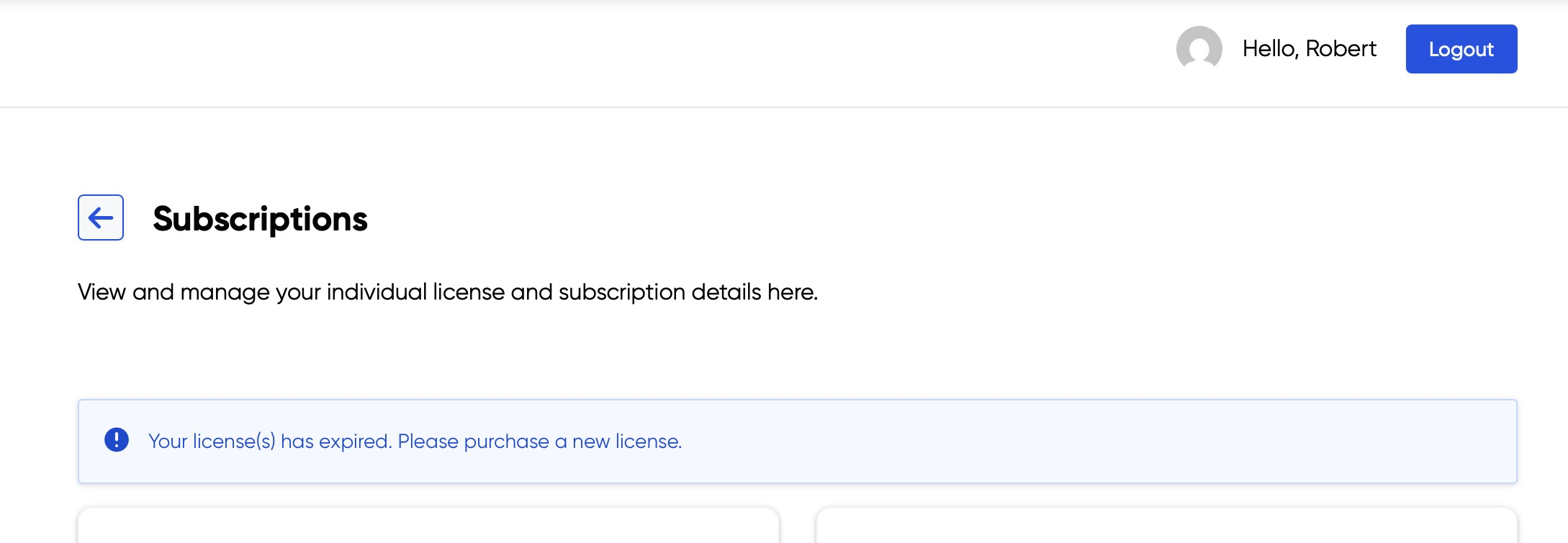Click the grey silhouette profile picture
Viewport: 1568px width, 543px height.
[x=1199, y=48]
